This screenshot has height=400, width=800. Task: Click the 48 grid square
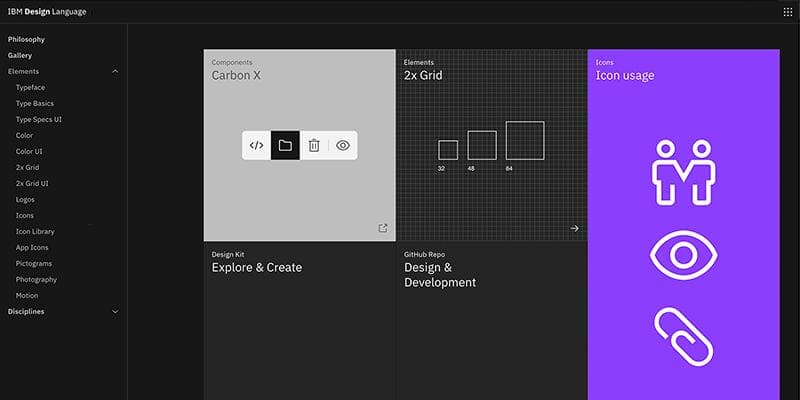[482, 145]
